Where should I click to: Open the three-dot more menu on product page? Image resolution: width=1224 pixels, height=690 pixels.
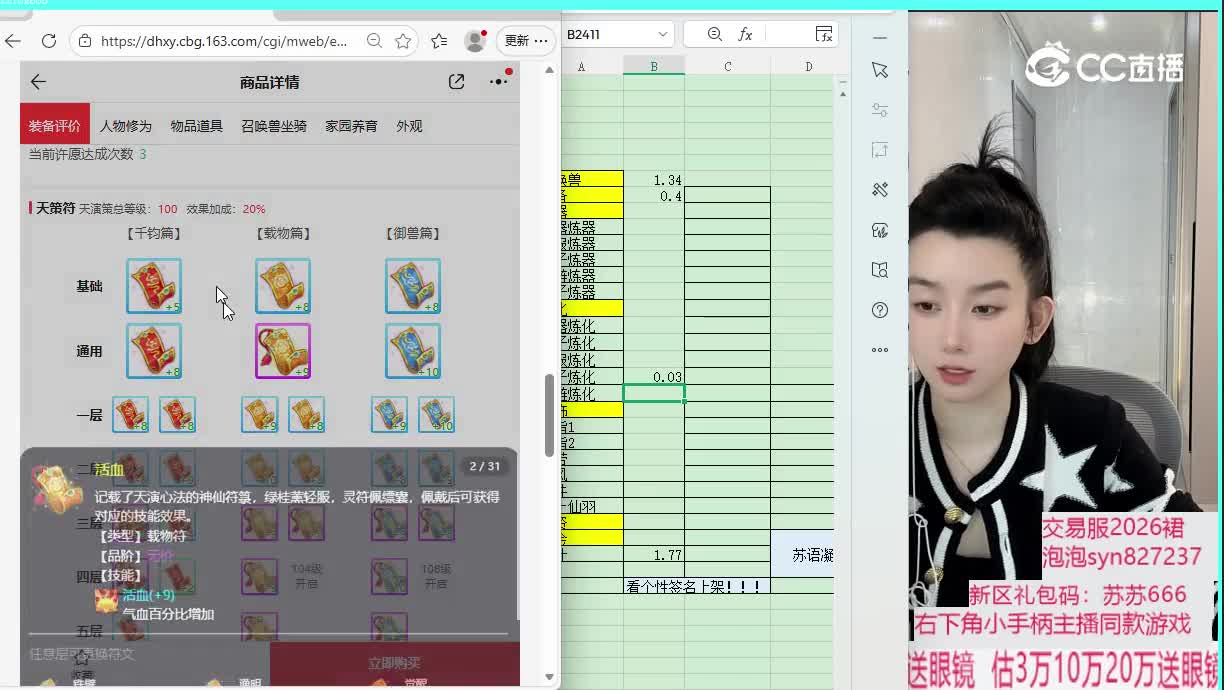[x=498, y=82]
